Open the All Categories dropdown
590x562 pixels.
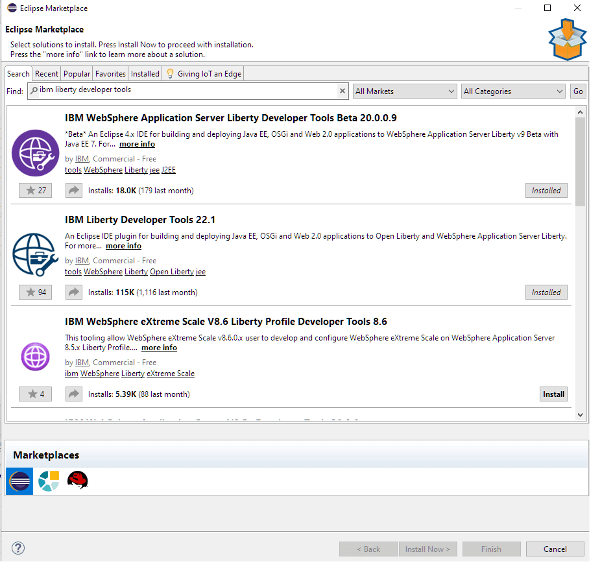point(513,91)
